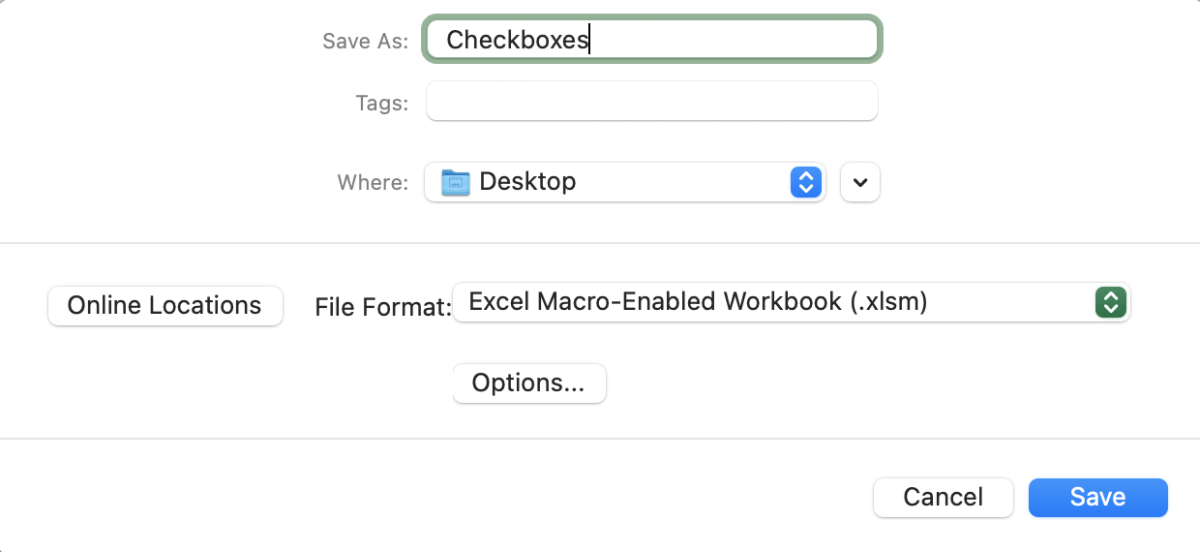The width and height of the screenshot is (1200, 552).
Task: Cancel the save dialog
Action: point(943,497)
